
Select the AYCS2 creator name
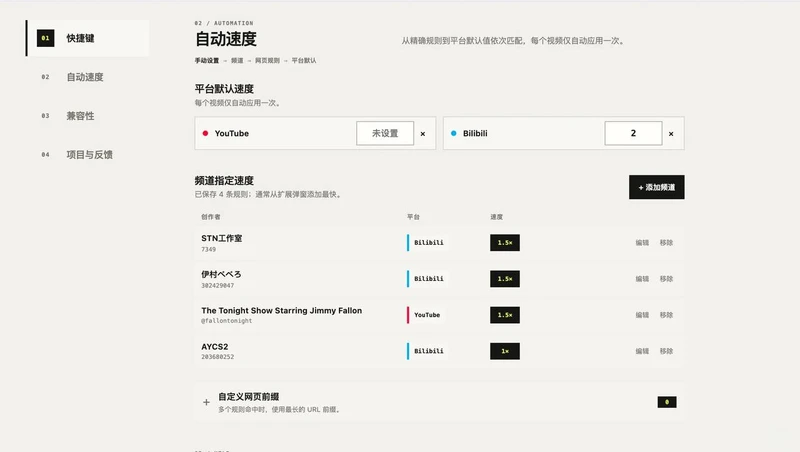214,347
